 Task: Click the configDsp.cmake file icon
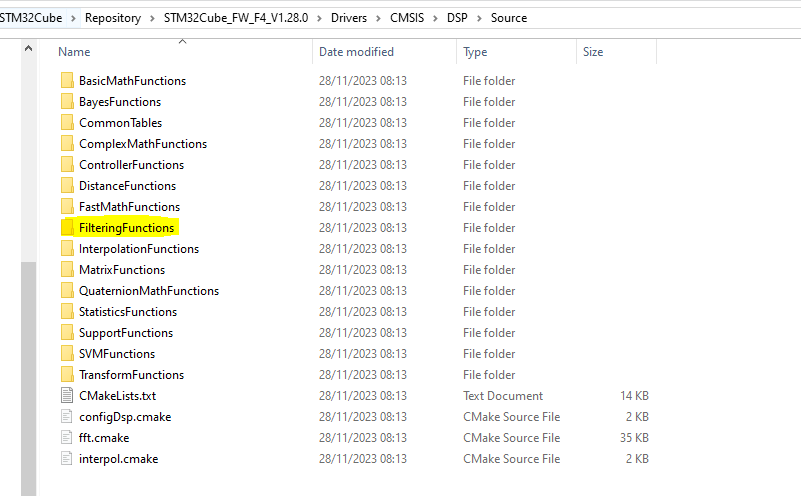click(x=67, y=416)
